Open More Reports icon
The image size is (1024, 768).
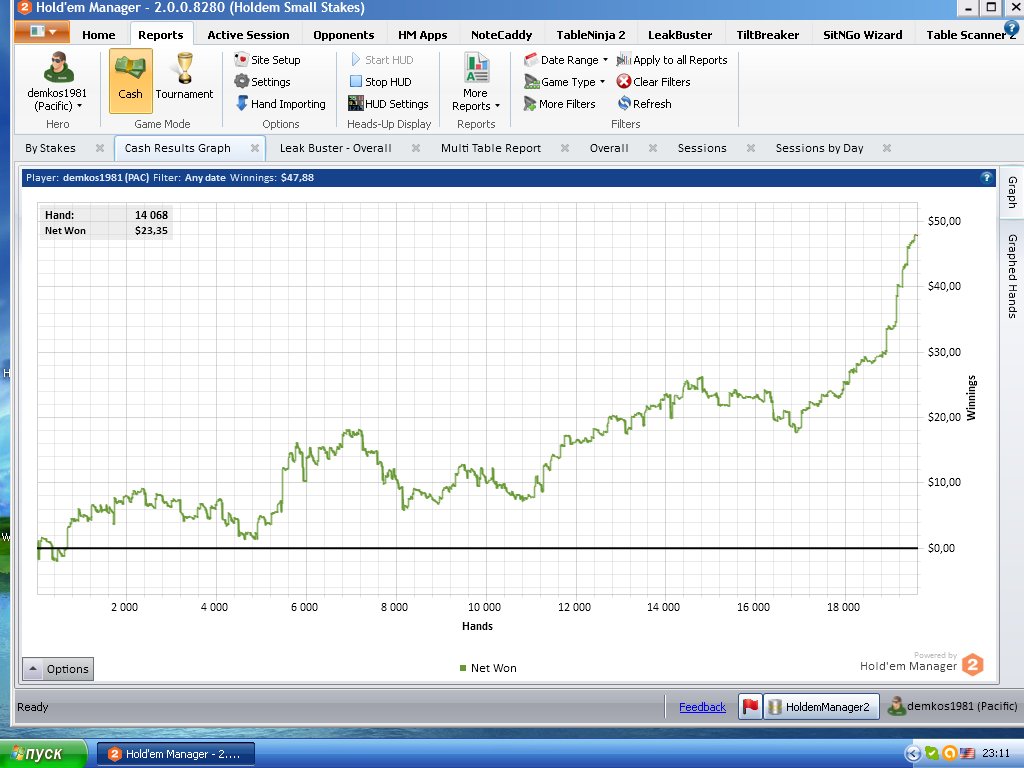point(476,68)
